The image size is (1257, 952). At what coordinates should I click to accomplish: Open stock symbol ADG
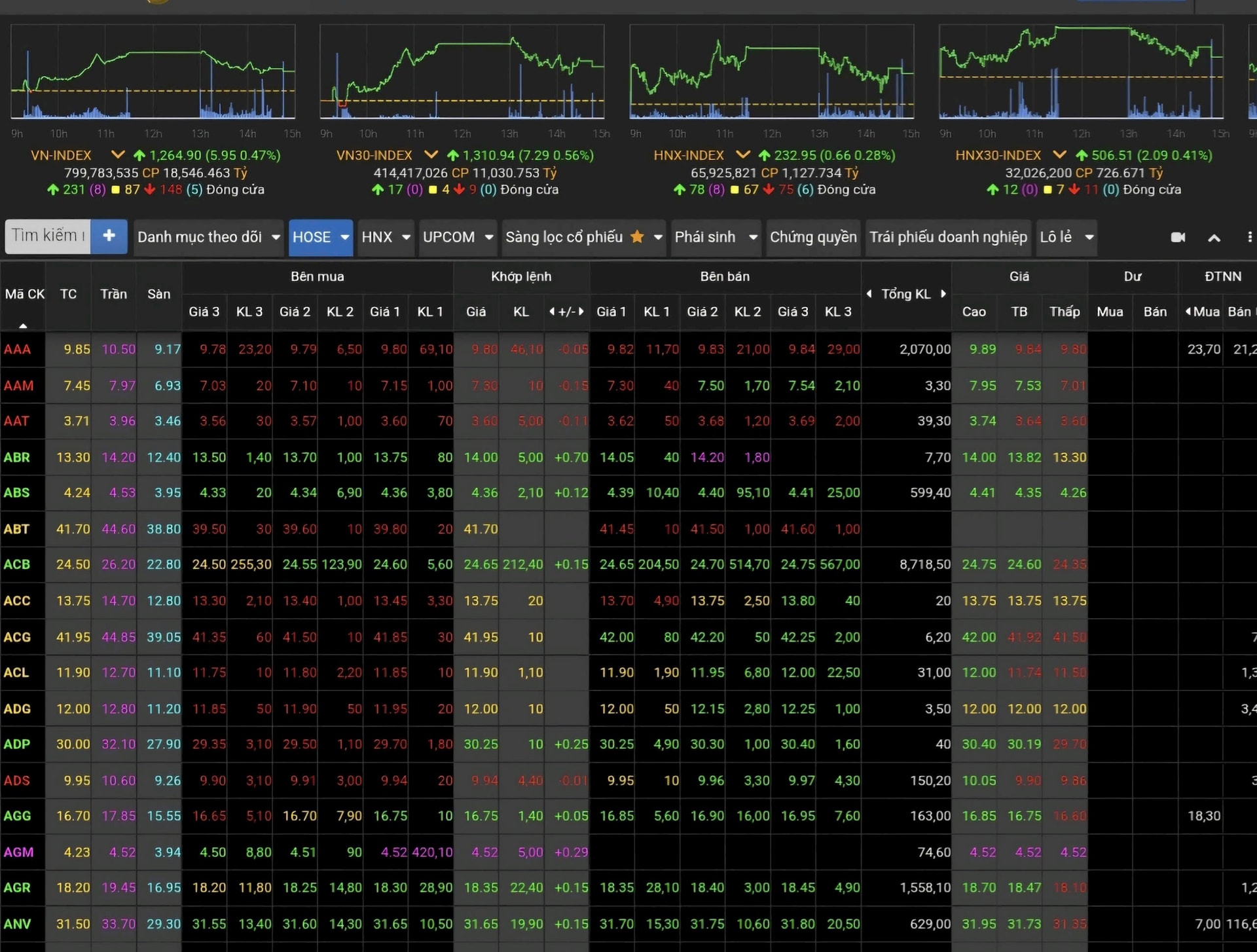[17, 708]
